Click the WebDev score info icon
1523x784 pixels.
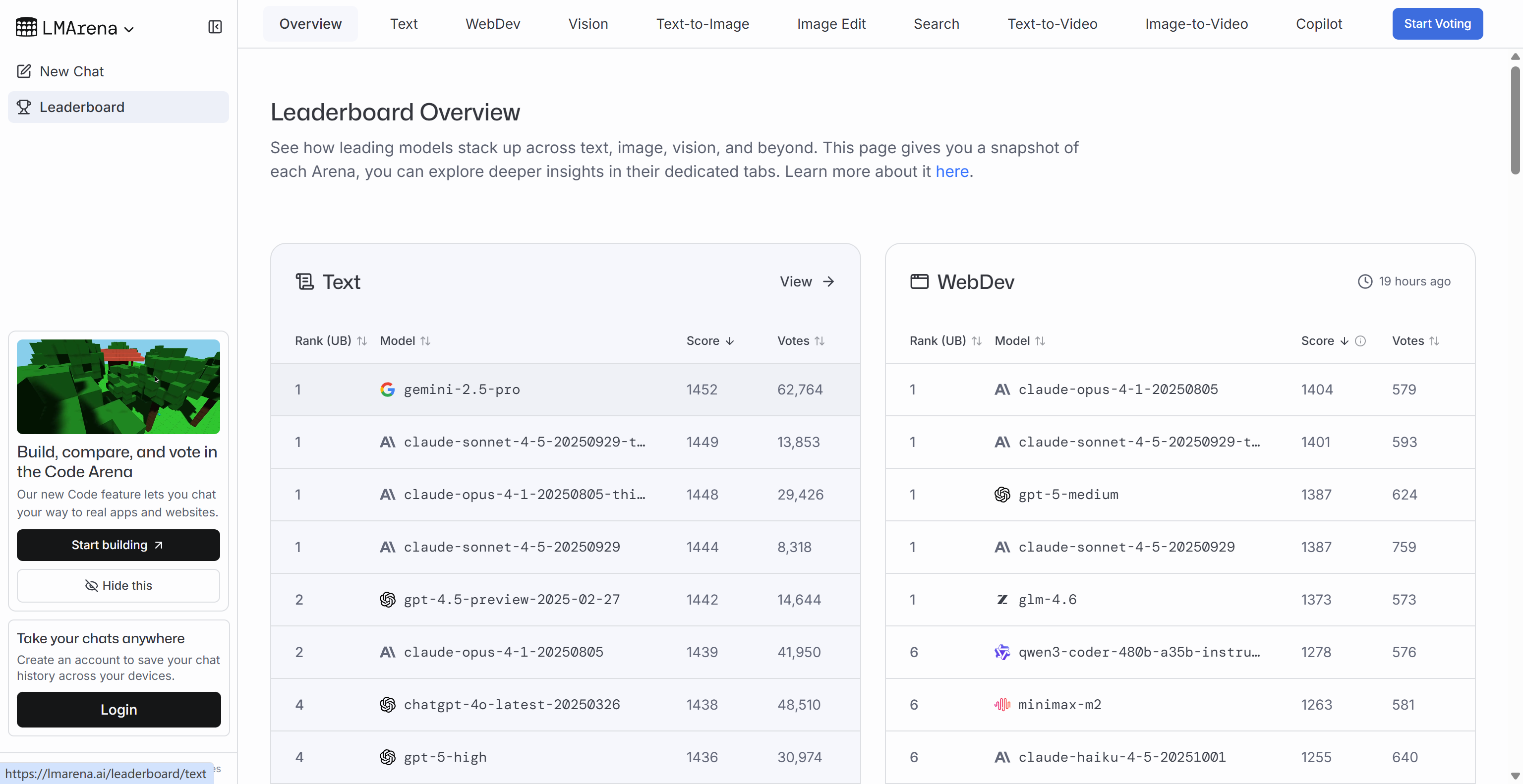[x=1360, y=341]
